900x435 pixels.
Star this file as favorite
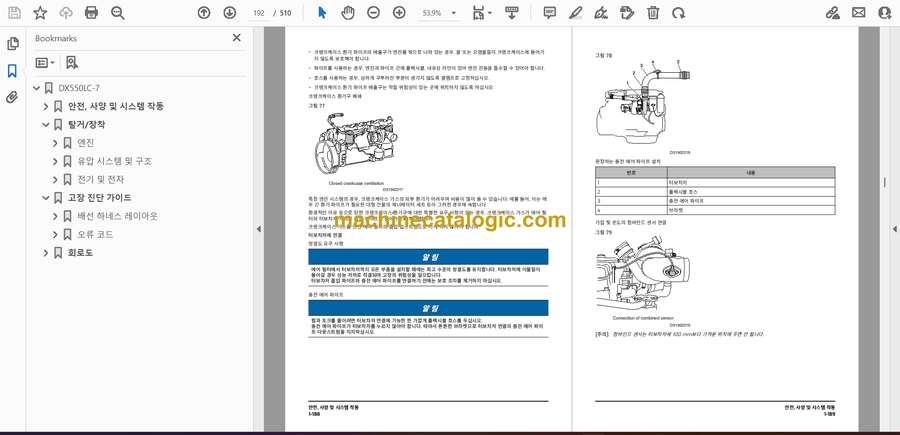[x=40, y=13]
